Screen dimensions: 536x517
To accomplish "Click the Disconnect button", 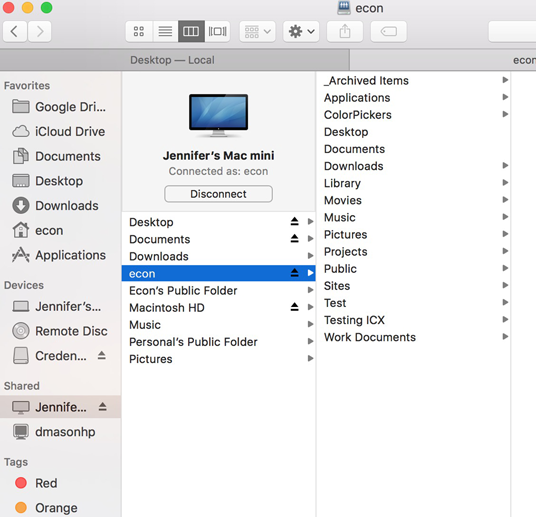I will [x=218, y=194].
